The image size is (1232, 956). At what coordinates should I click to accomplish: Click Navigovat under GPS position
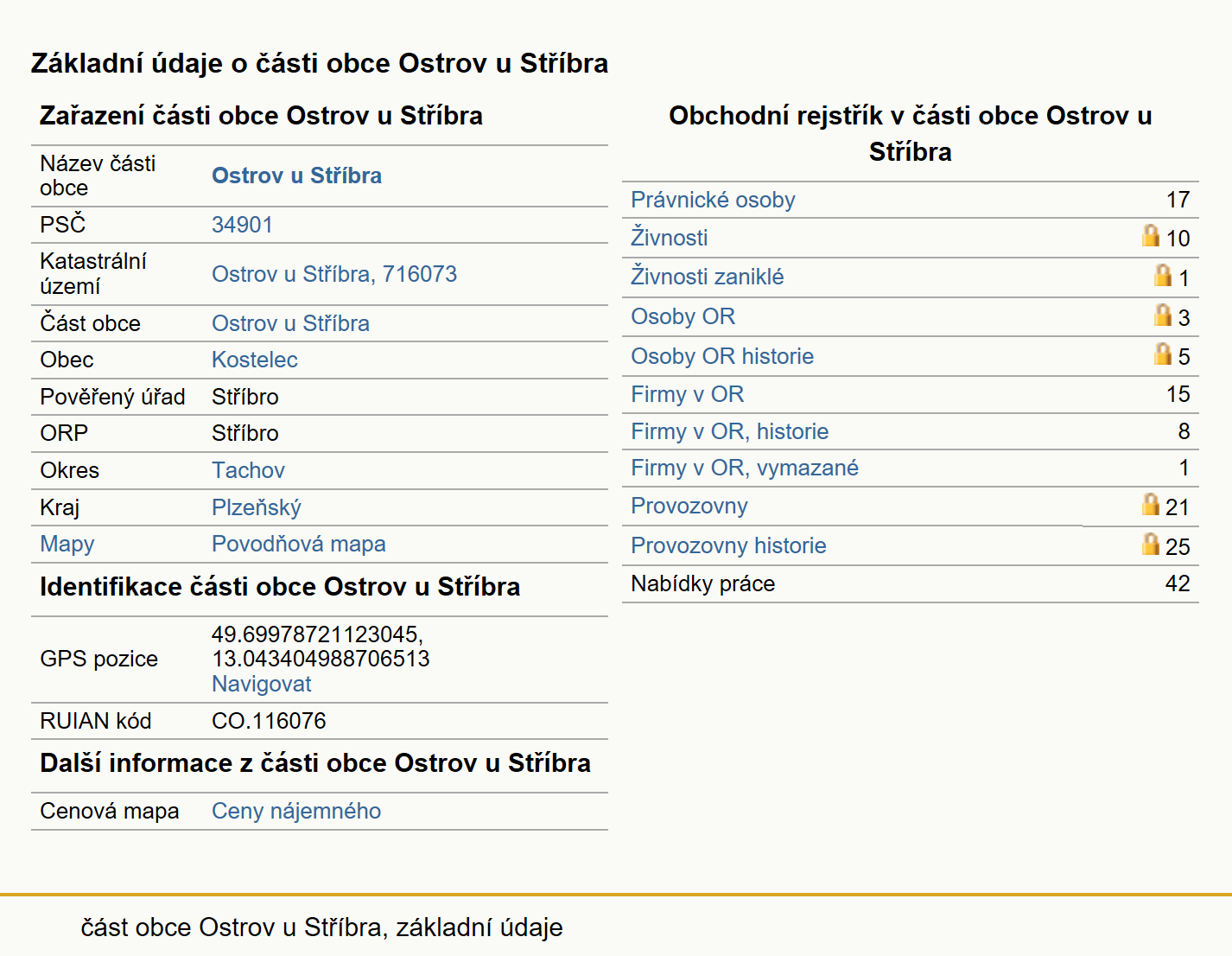point(261,684)
